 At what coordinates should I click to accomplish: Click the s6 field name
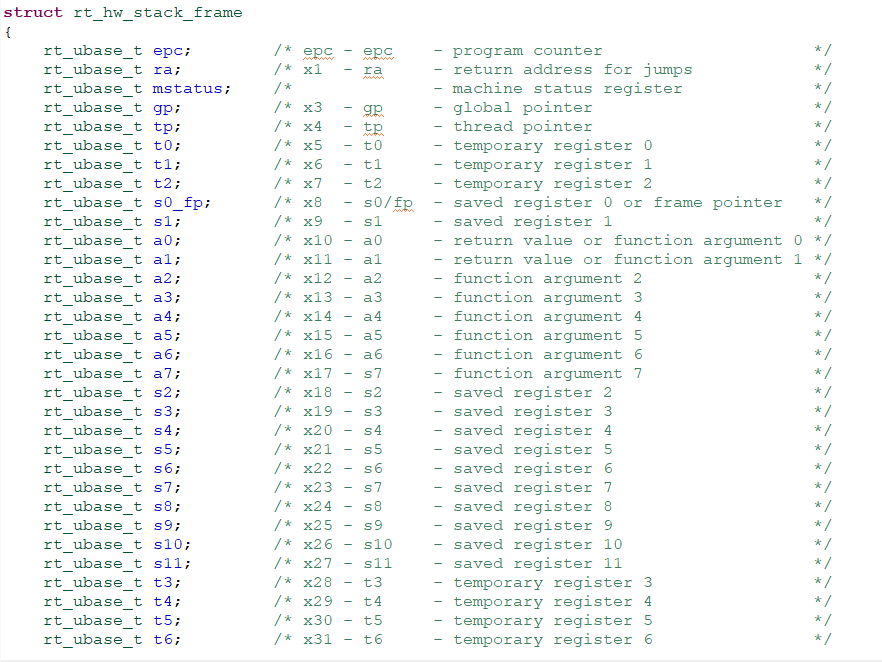[163, 469]
